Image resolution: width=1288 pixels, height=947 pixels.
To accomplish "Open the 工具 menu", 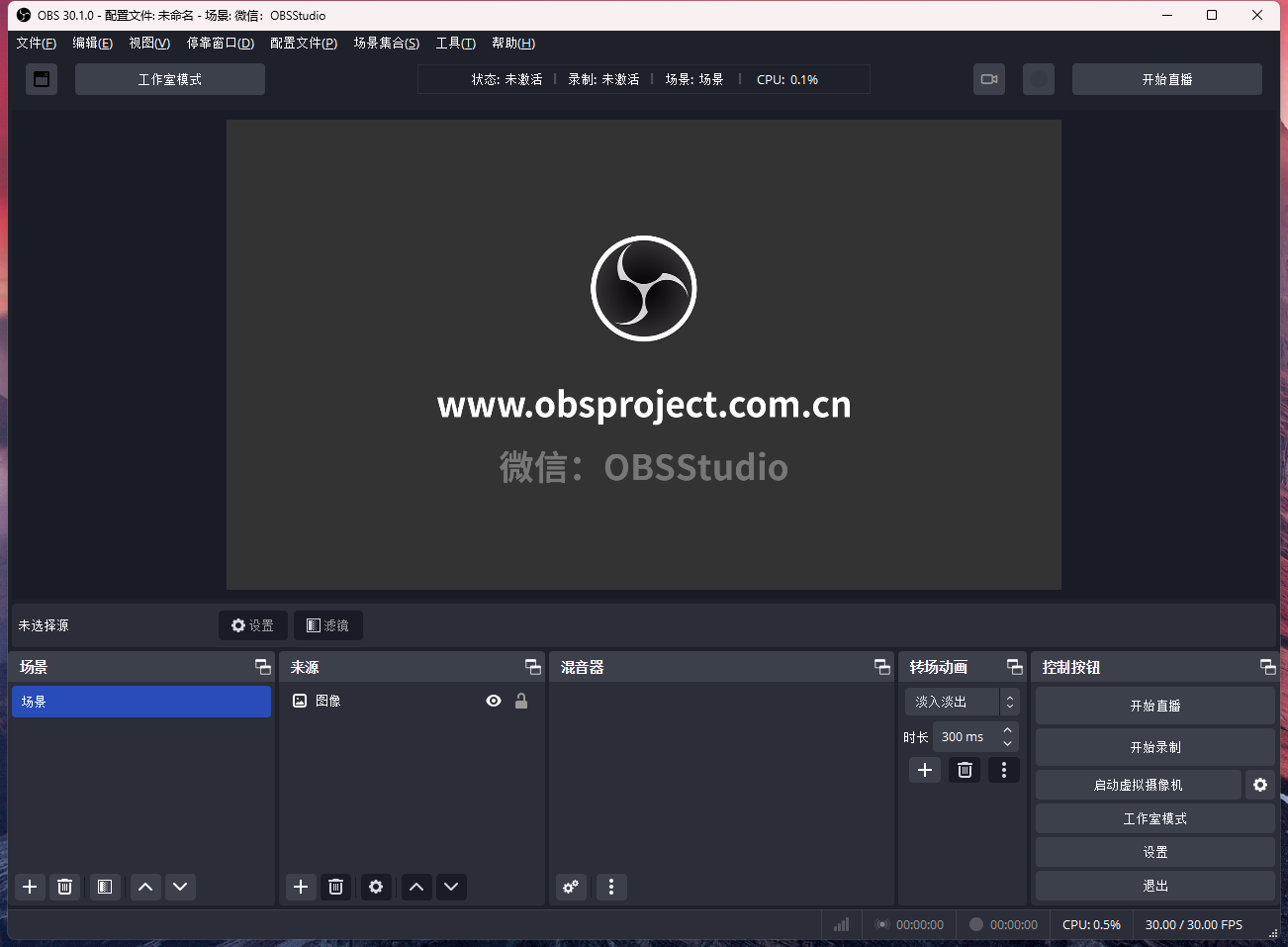I will tap(456, 43).
